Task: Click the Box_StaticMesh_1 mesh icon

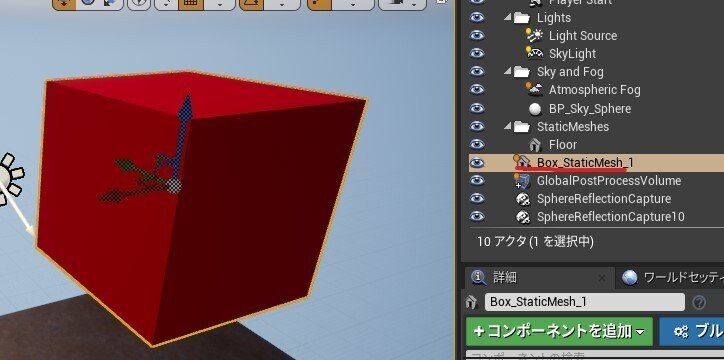Action: point(522,162)
